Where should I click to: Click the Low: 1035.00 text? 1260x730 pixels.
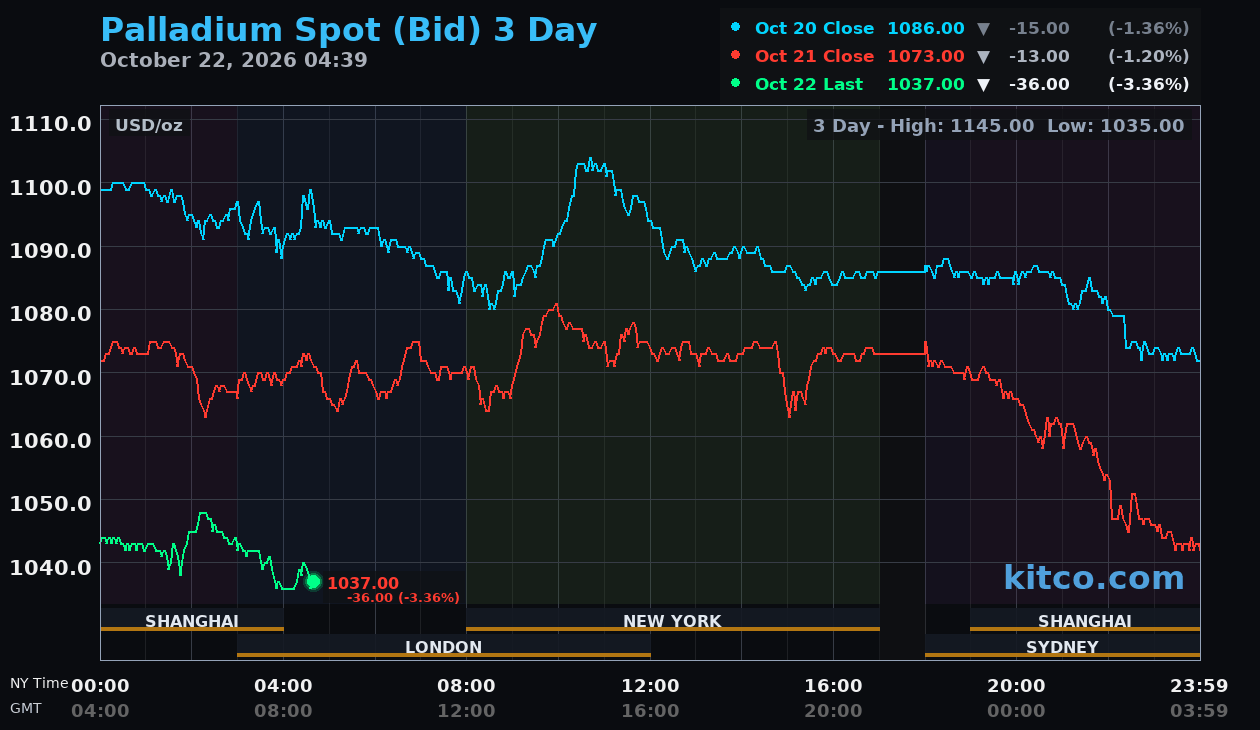(x=1115, y=126)
